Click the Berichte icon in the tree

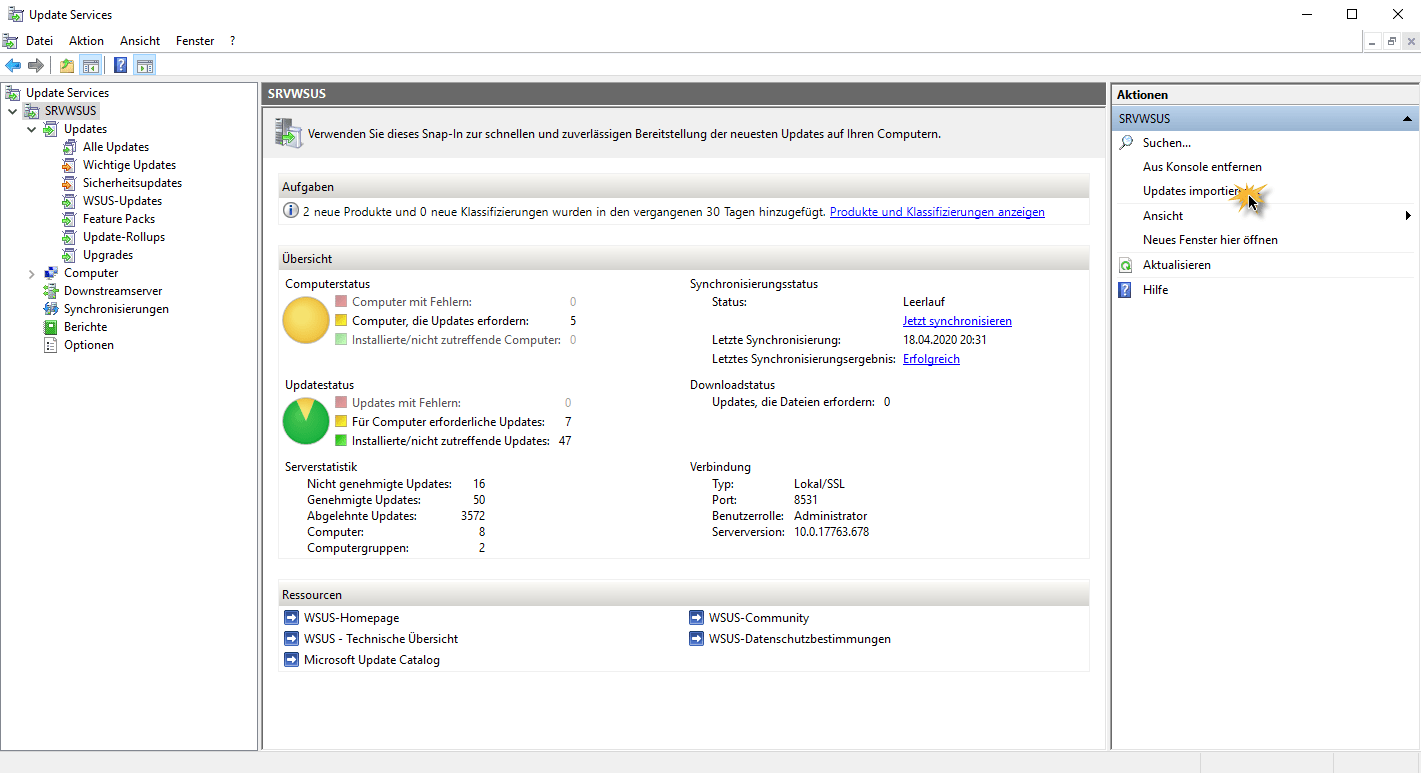[x=51, y=327]
